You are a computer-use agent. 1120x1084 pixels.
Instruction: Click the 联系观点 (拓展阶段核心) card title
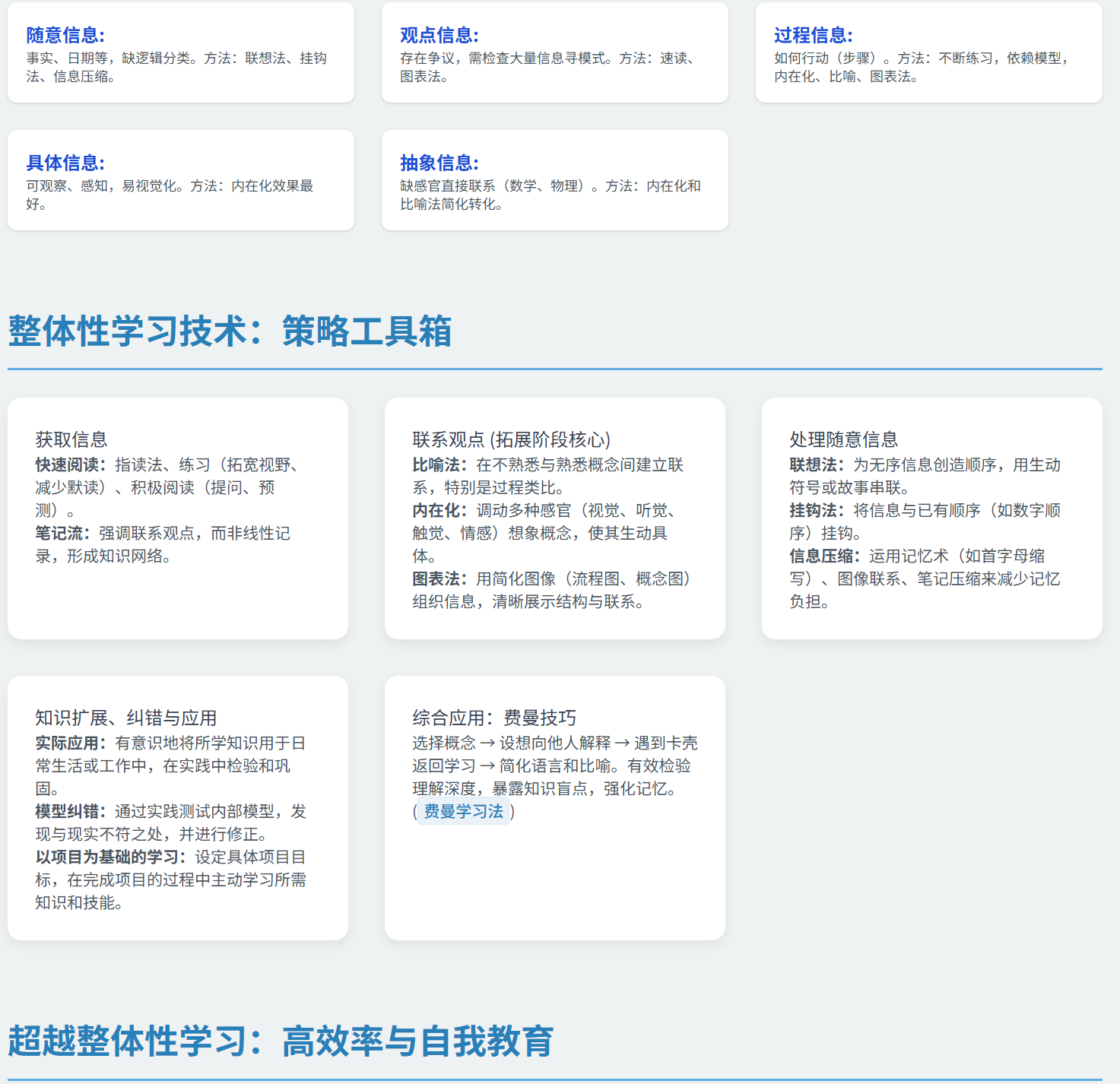pyautogui.click(x=511, y=439)
